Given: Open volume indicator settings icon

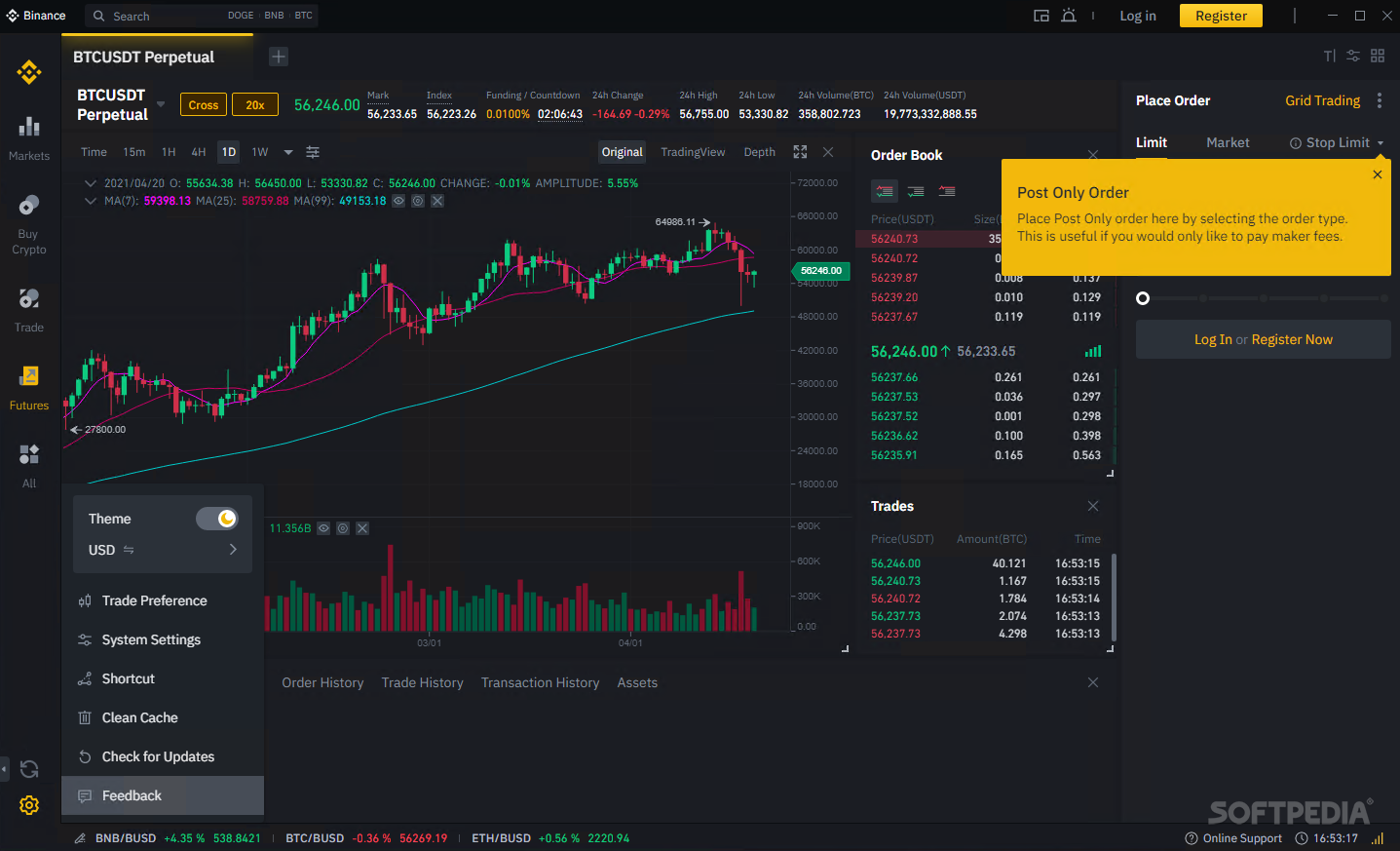Looking at the screenshot, I should click(343, 528).
